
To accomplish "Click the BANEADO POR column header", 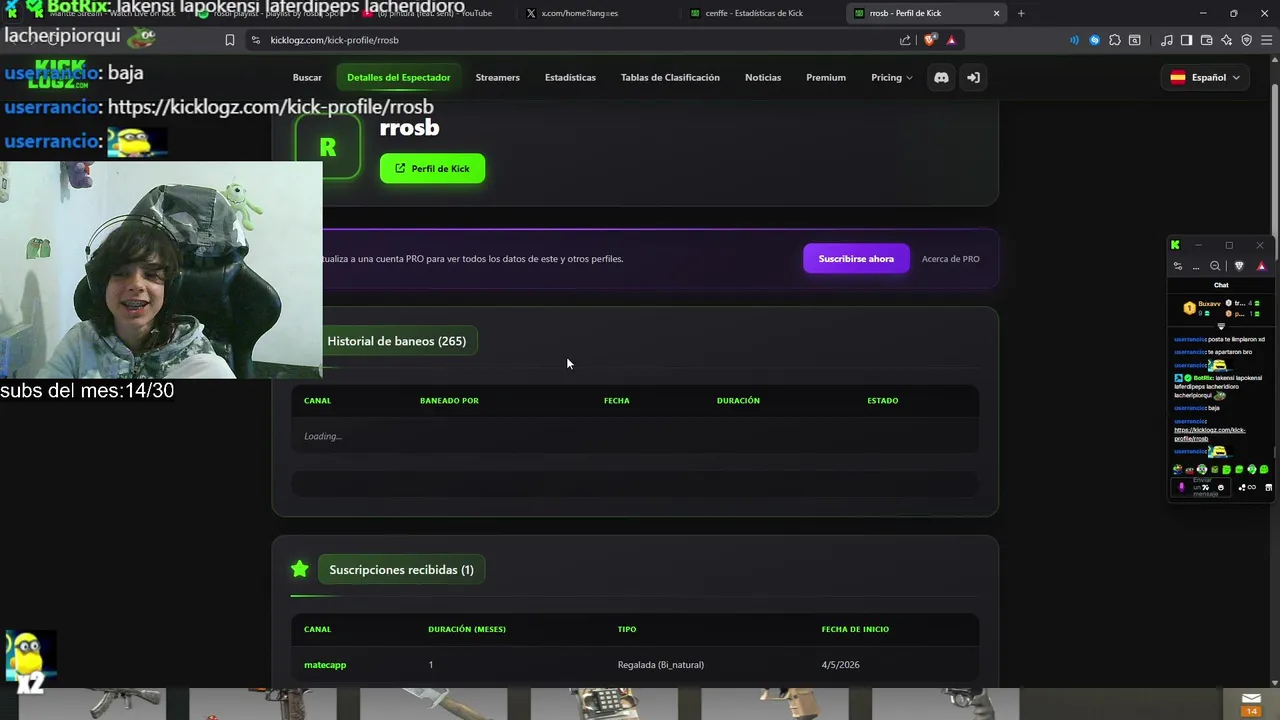I will click(449, 401).
